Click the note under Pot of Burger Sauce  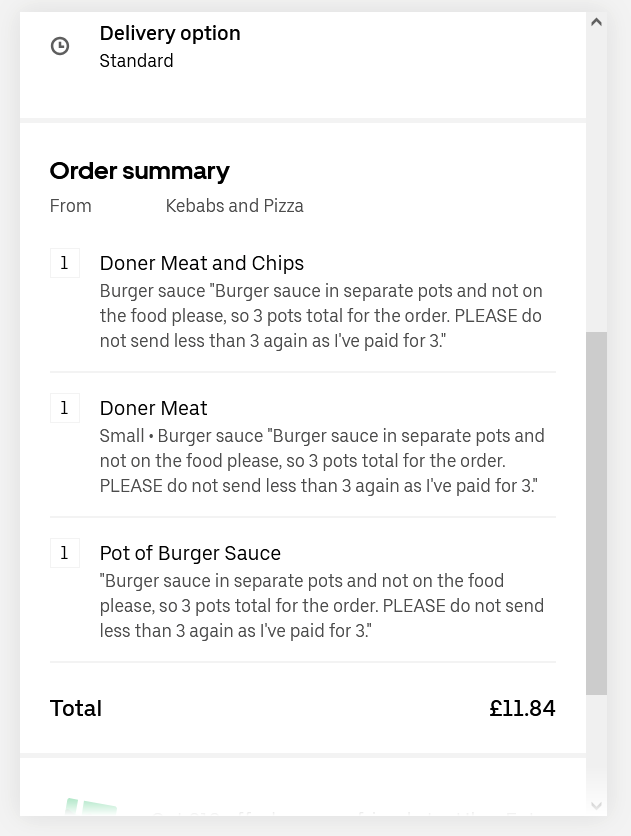322,606
